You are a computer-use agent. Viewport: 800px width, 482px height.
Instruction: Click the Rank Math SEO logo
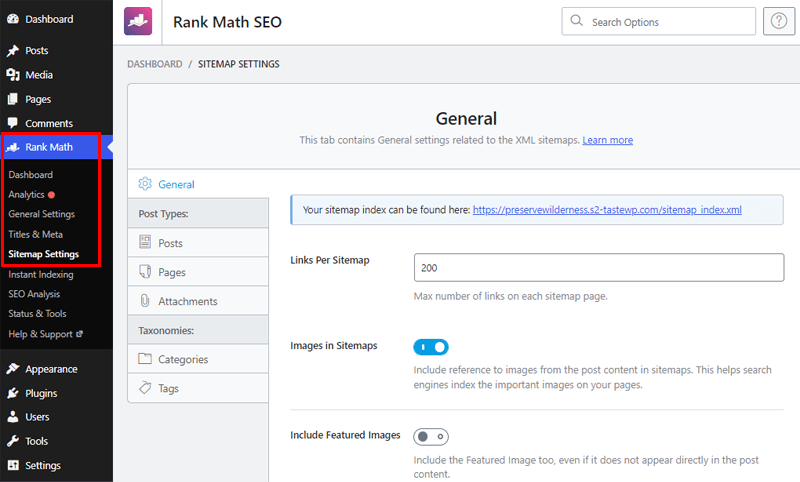pos(138,21)
